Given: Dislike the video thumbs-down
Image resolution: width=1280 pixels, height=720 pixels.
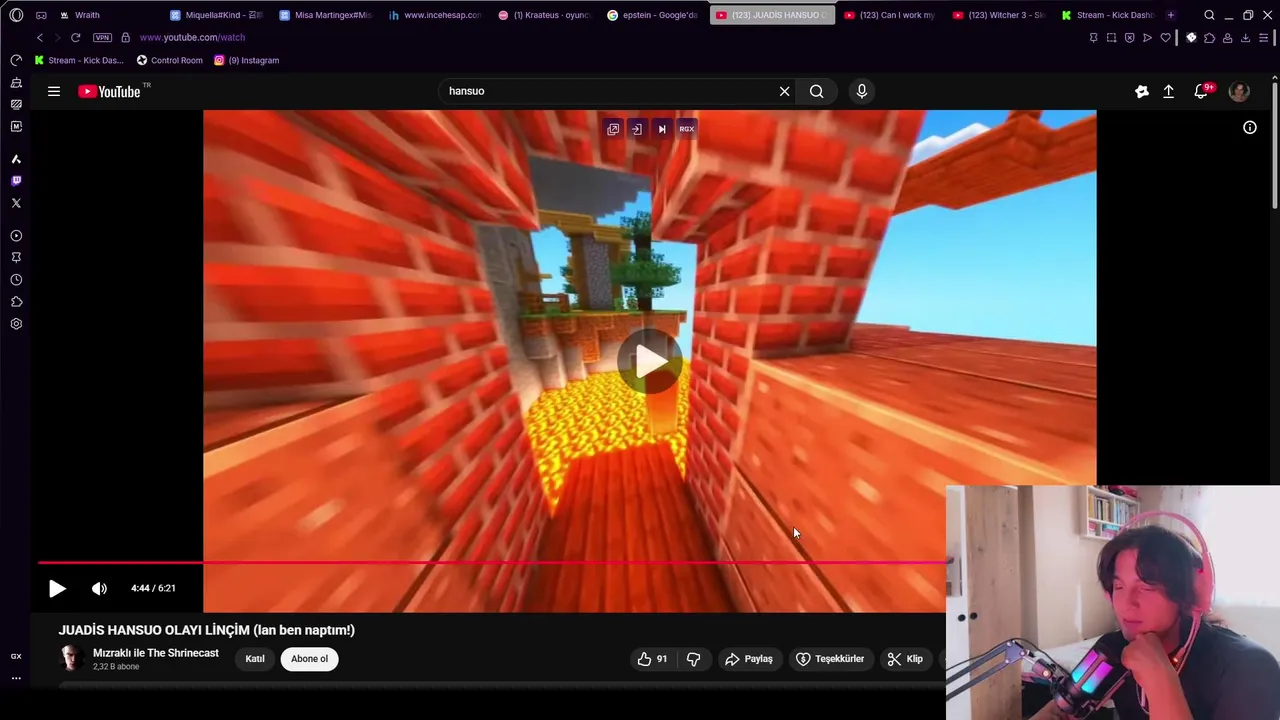Looking at the screenshot, I should tap(693, 659).
